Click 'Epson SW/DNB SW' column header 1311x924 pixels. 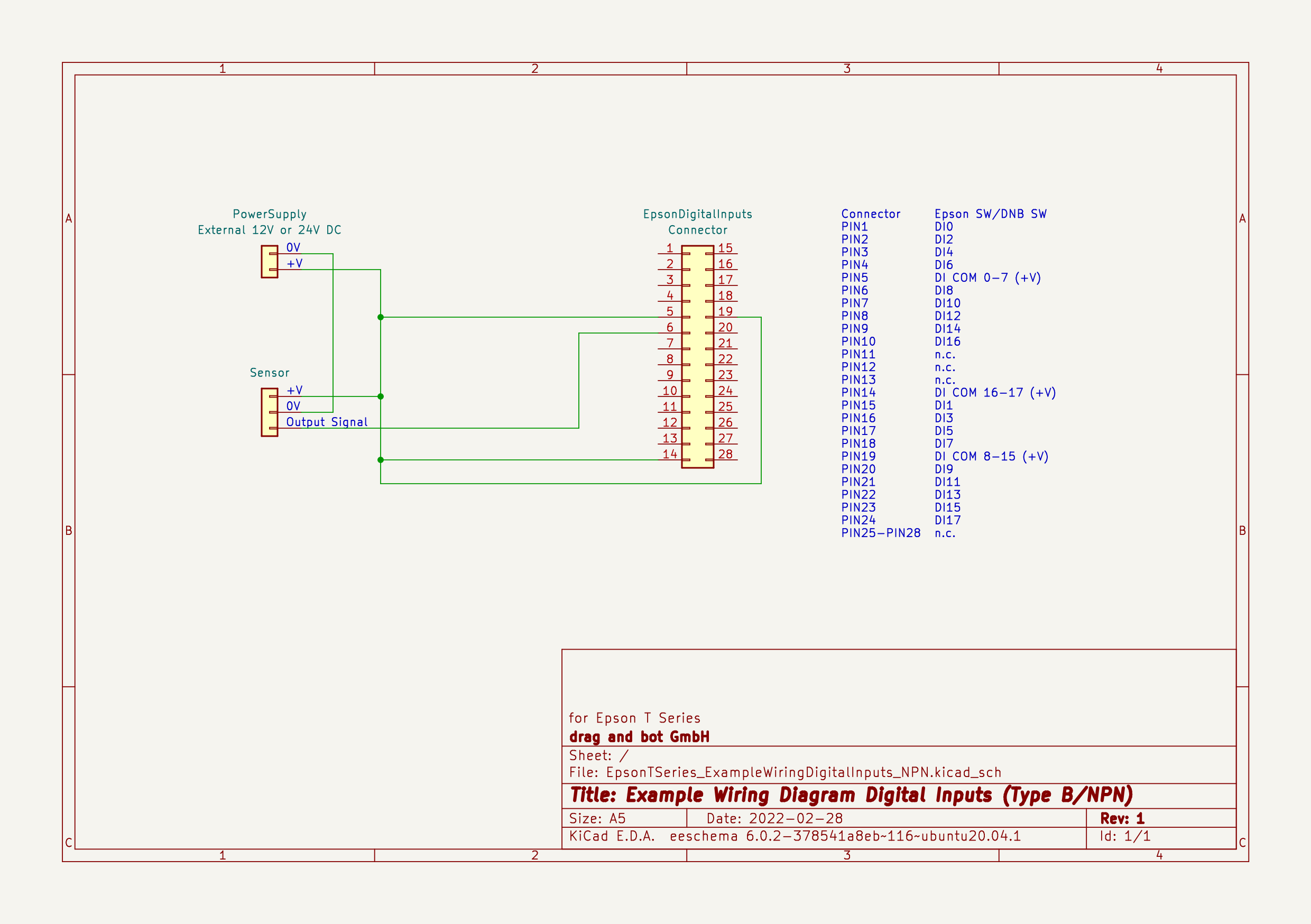(991, 214)
